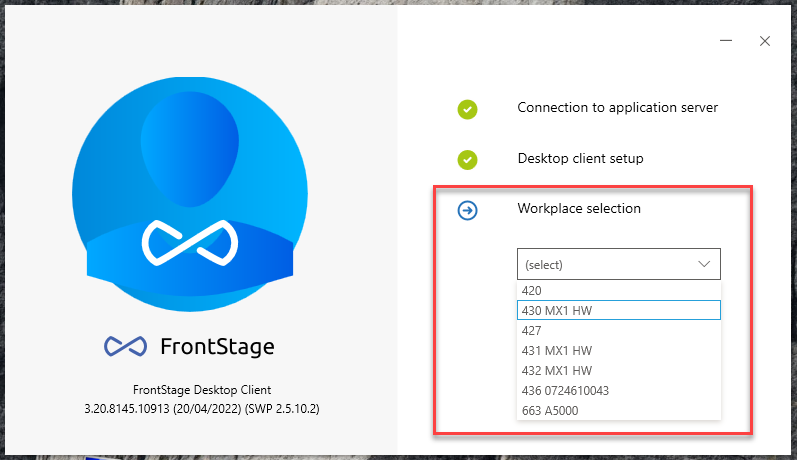Open the workplace (select) combo box

pyautogui.click(x=619, y=264)
